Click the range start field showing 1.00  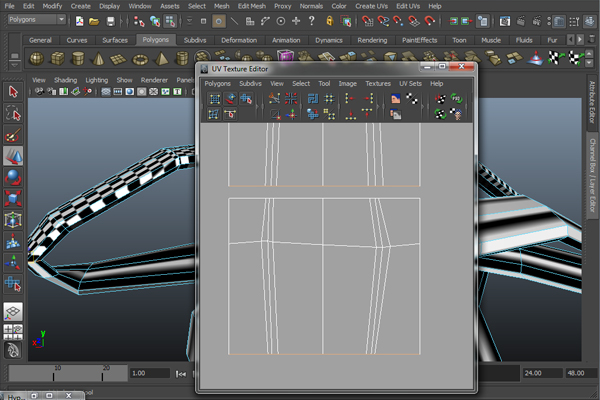point(150,373)
